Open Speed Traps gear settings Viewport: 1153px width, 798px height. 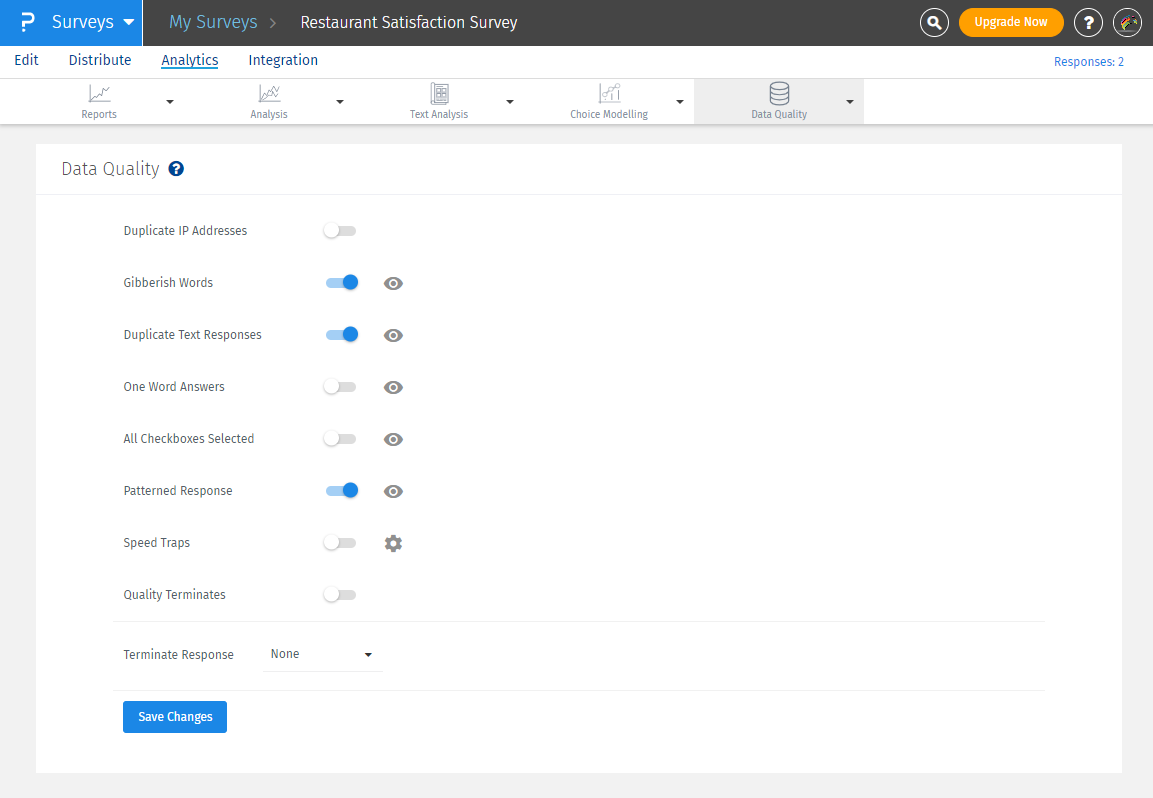click(x=393, y=543)
